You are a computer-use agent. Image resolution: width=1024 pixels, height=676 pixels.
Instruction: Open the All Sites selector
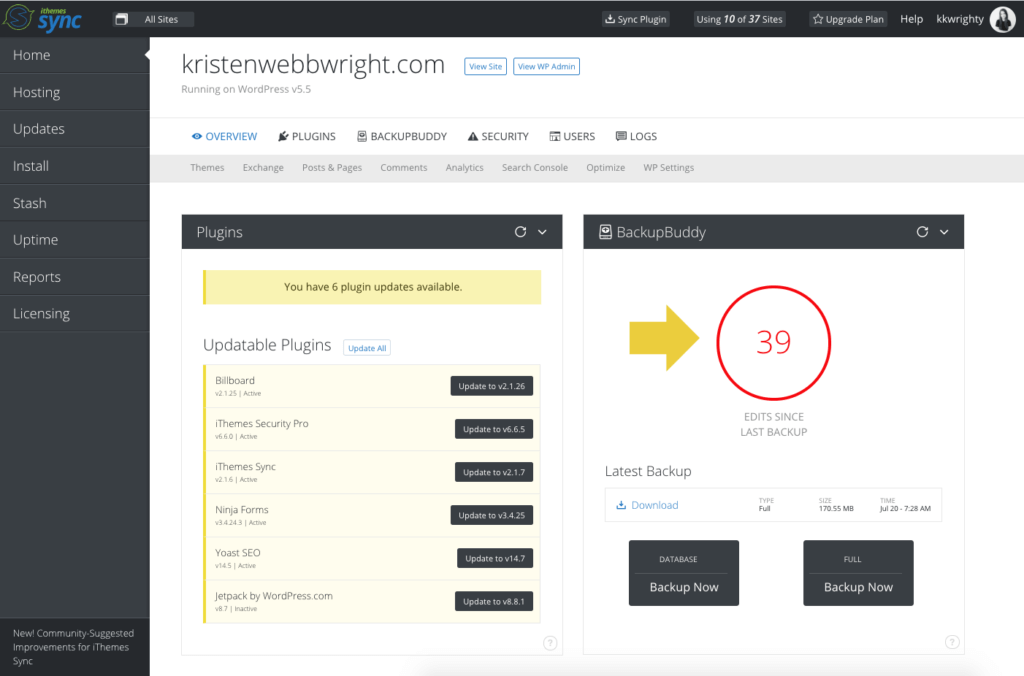[x=155, y=20]
